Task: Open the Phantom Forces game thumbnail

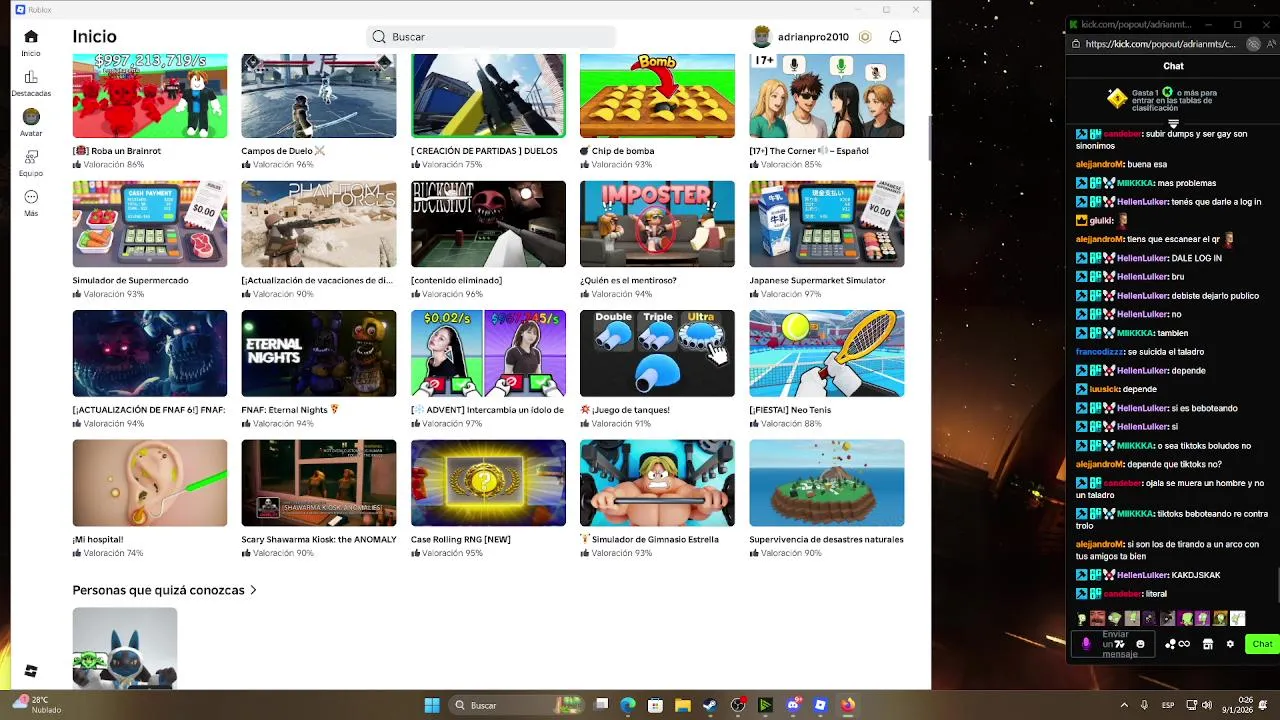Action: tap(318, 224)
